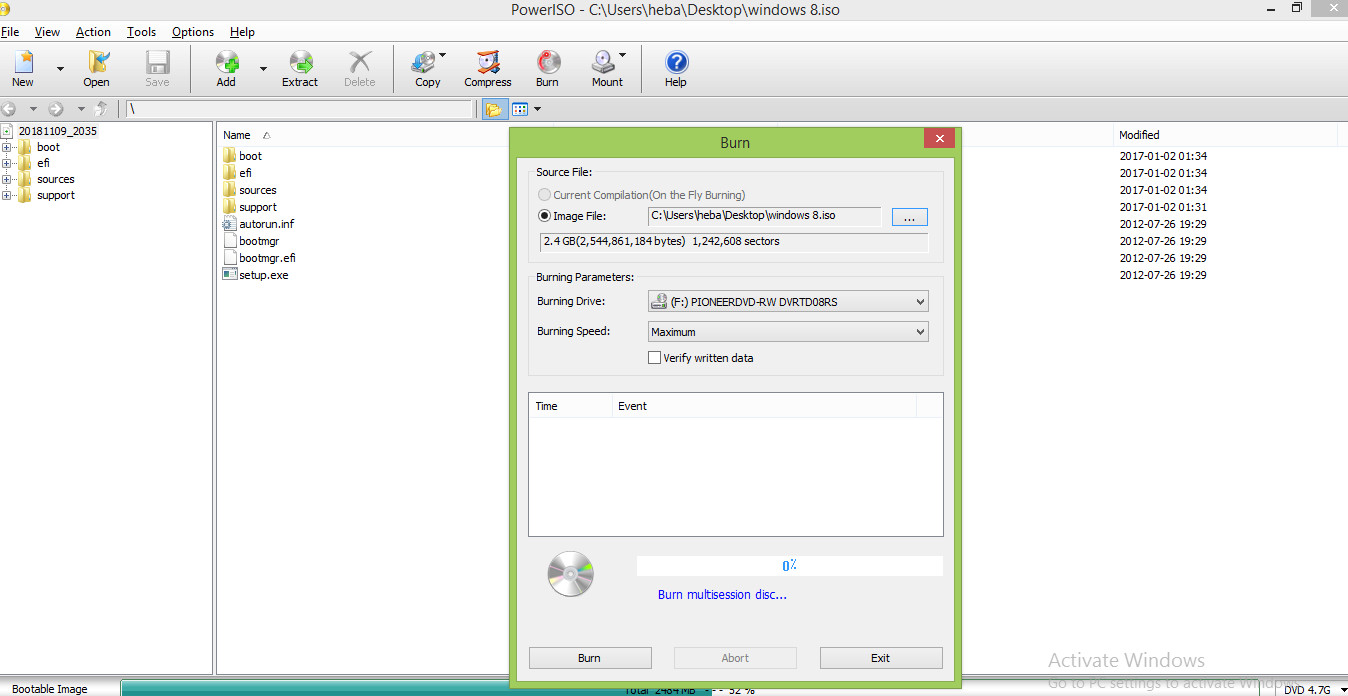Screen dimensions: 1348x696
Task: Click the forward navigation arrow
Action: [56, 109]
